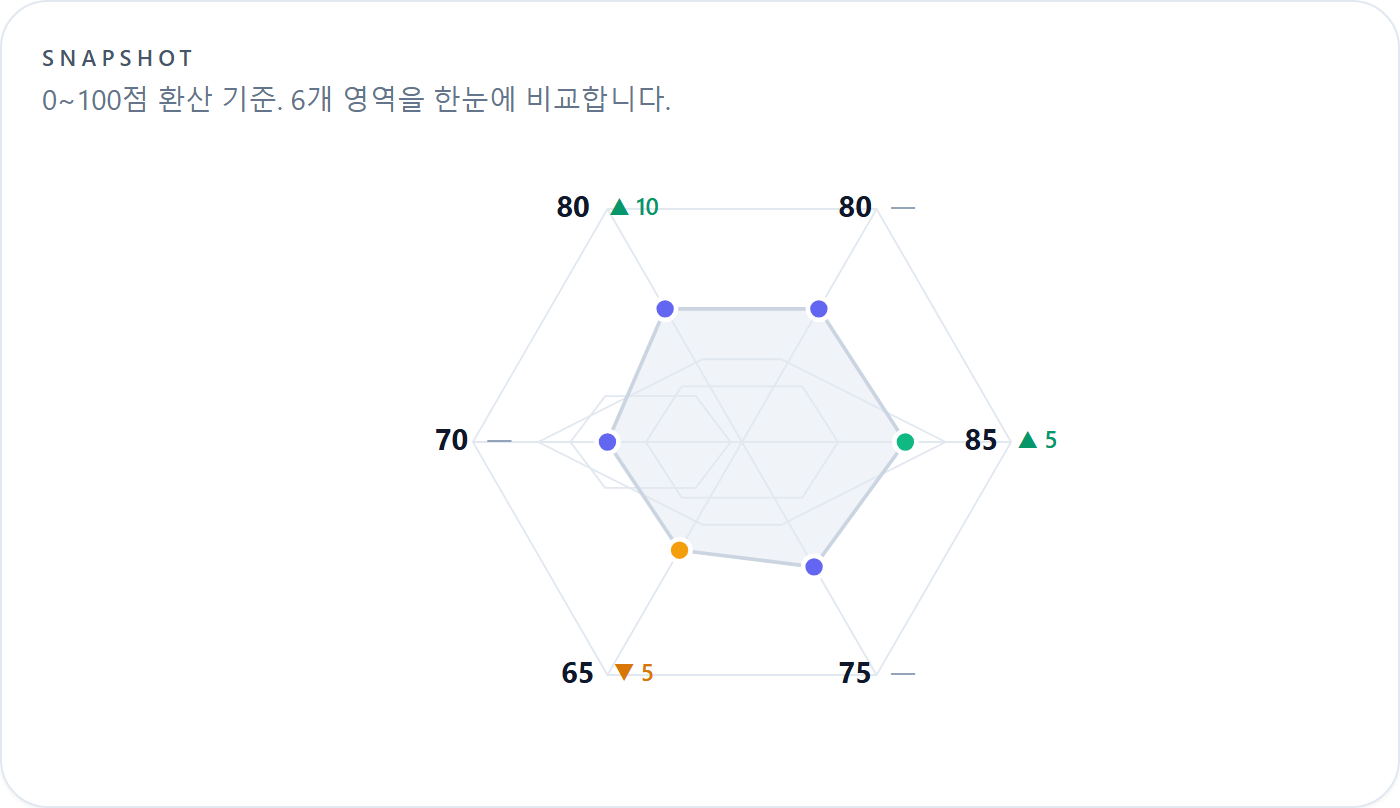Viewport: 1400px width, 808px height.
Task: Click the green up triangle next to 85
Action: [x=1028, y=440]
